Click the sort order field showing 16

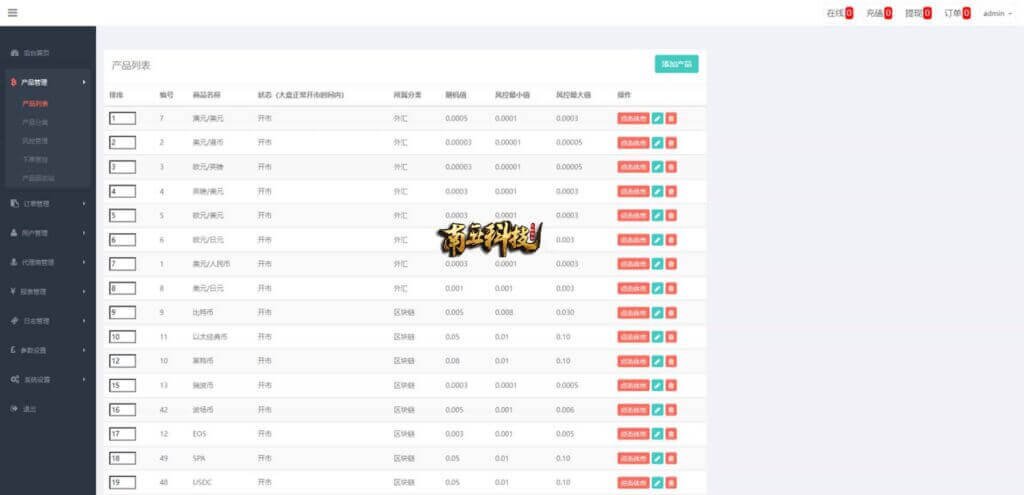tap(122, 410)
